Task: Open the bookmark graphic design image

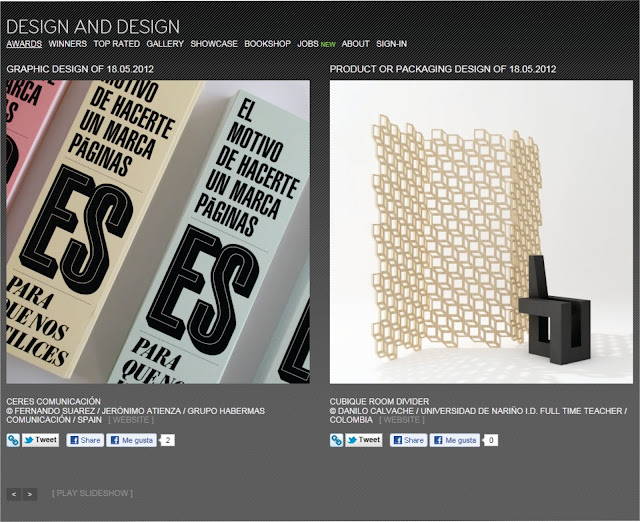Action: pos(158,232)
